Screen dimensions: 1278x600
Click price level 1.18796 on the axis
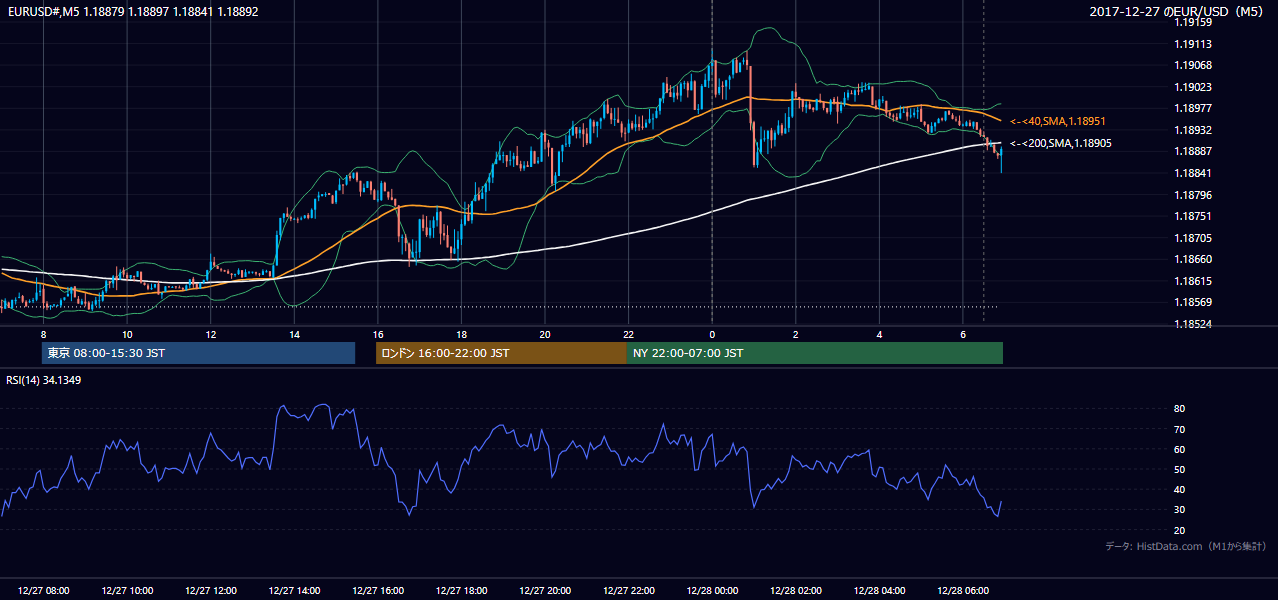click(x=1193, y=195)
